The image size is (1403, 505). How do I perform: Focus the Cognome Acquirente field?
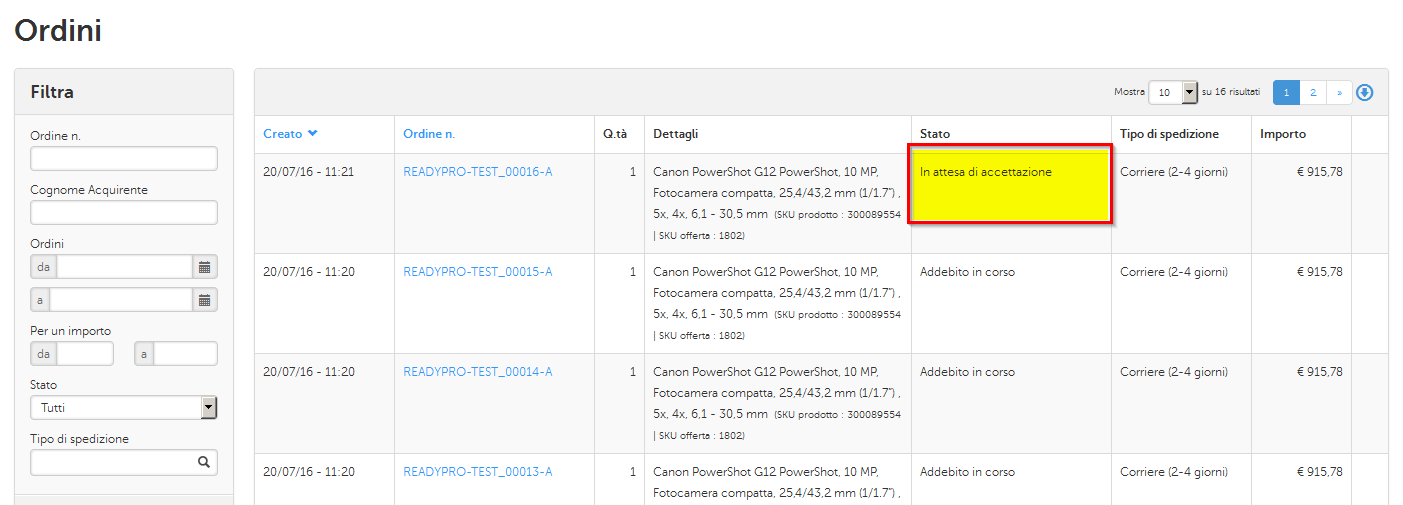click(124, 212)
